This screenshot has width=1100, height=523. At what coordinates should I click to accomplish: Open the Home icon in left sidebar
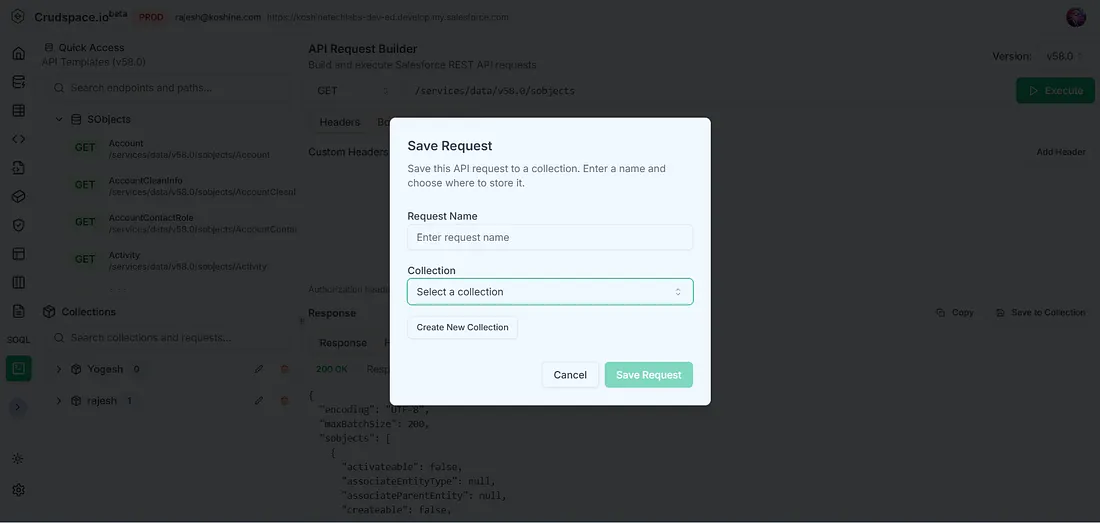point(18,53)
